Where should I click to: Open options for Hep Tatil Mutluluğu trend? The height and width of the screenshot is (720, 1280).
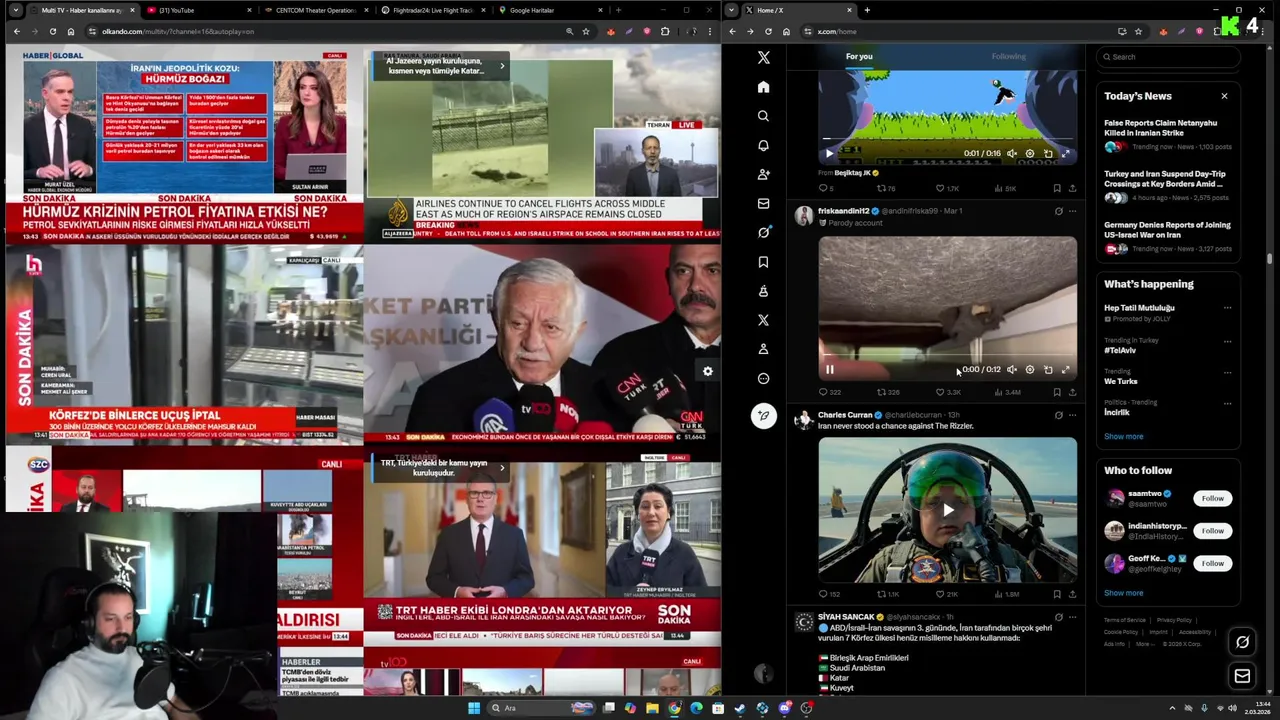click(x=1227, y=308)
